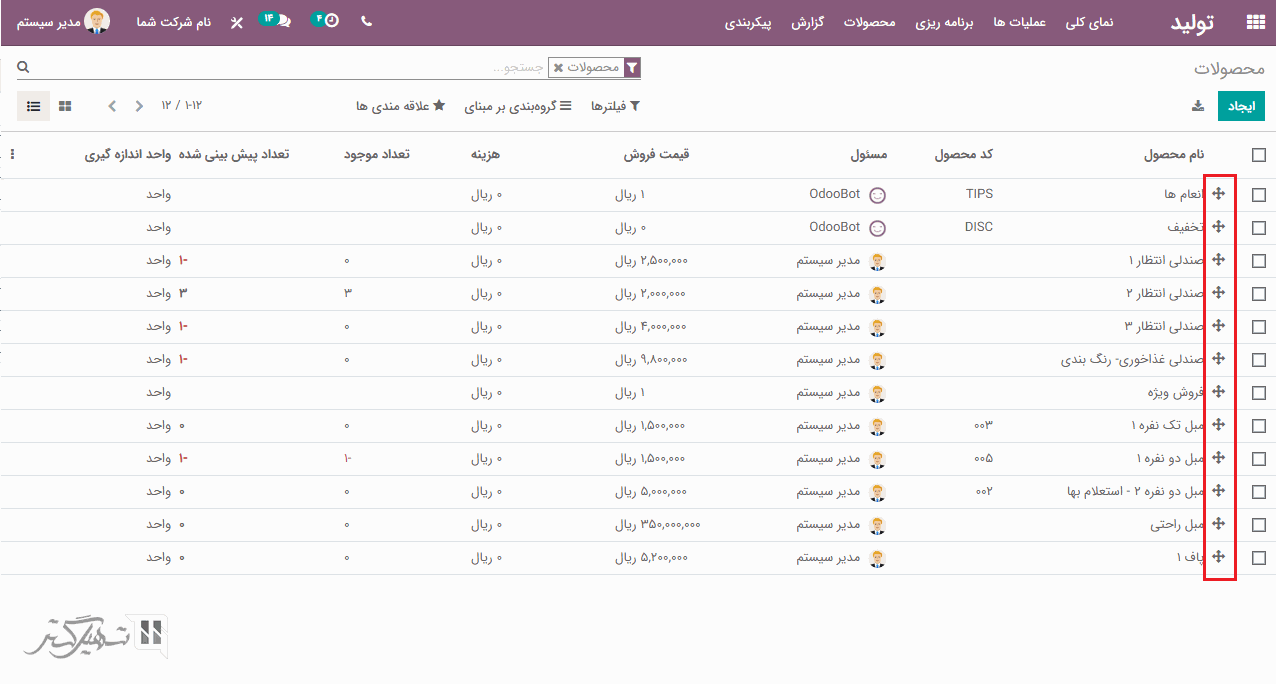The image size is (1276, 684).
Task: Sort by نام محصول column header
Action: (1174, 155)
